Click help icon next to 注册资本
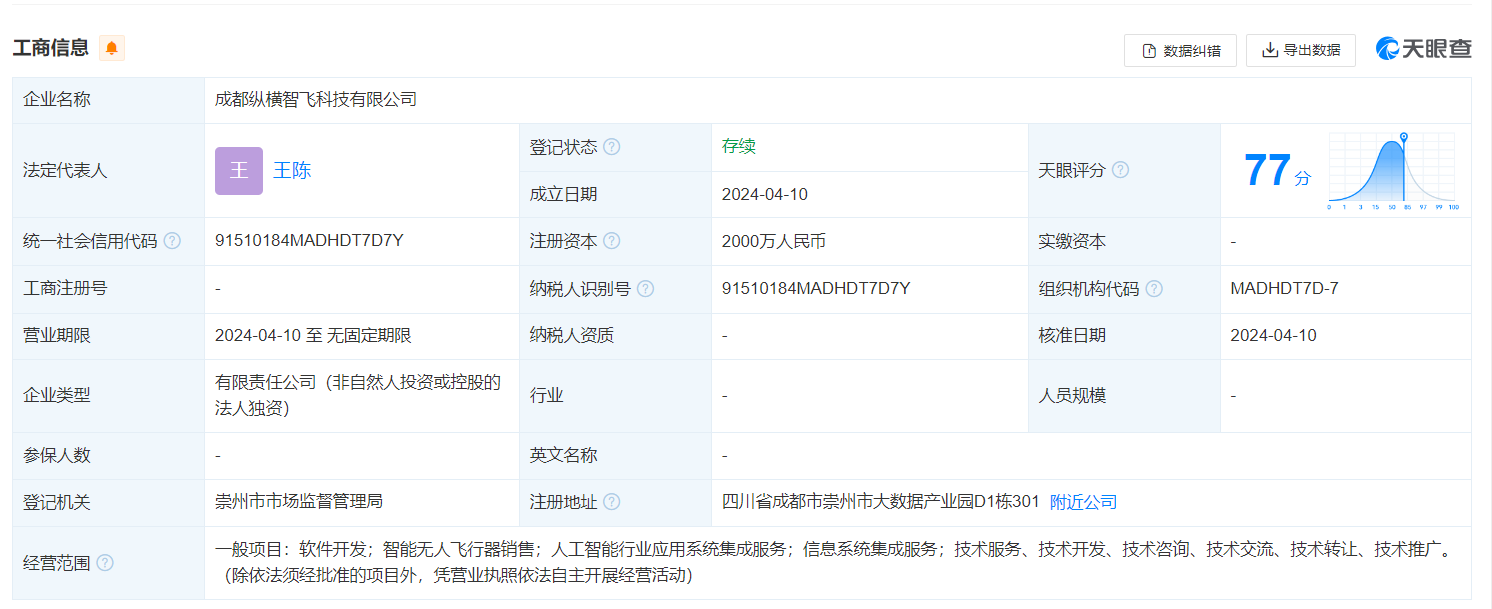This screenshot has width=1492, height=609. coord(612,241)
